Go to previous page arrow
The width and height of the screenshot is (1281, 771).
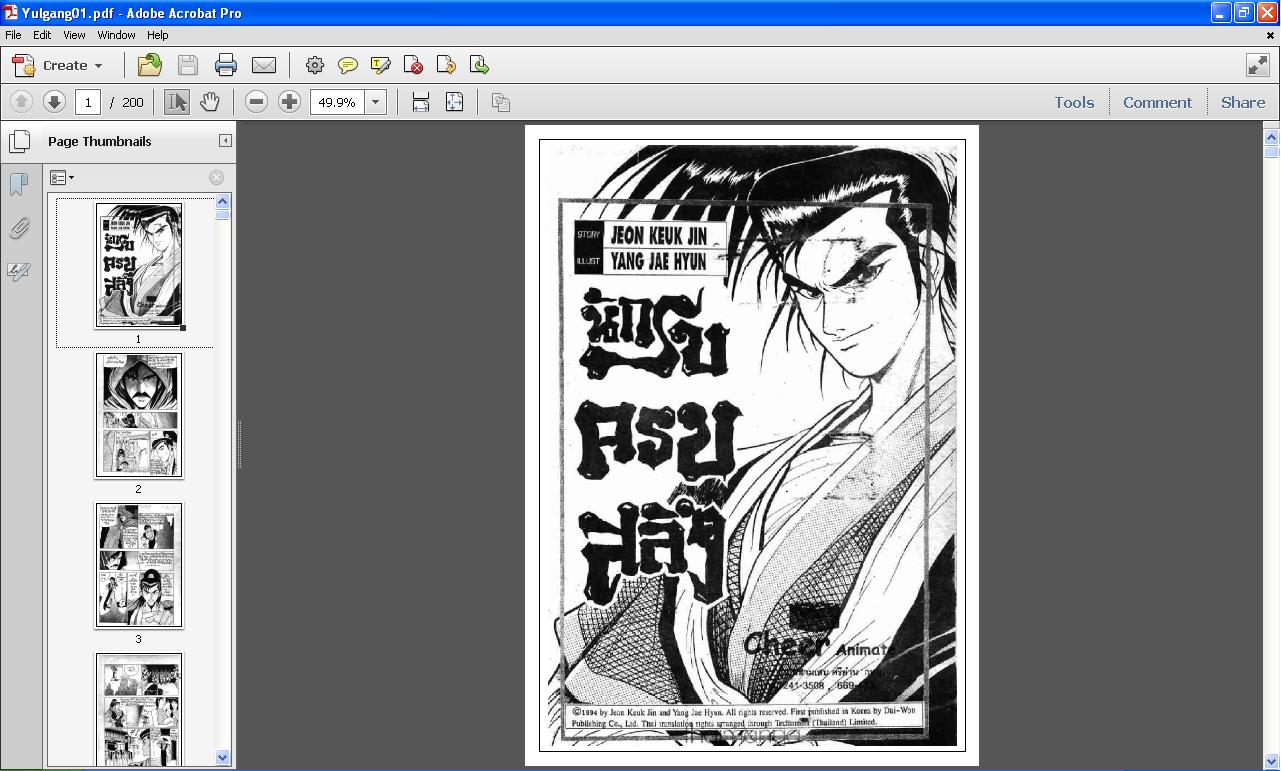click(21, 102)
